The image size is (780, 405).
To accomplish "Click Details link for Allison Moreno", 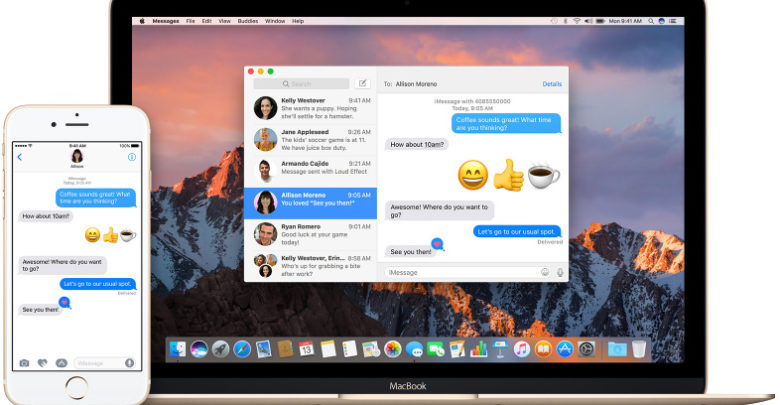I will [x=552, y=84].
